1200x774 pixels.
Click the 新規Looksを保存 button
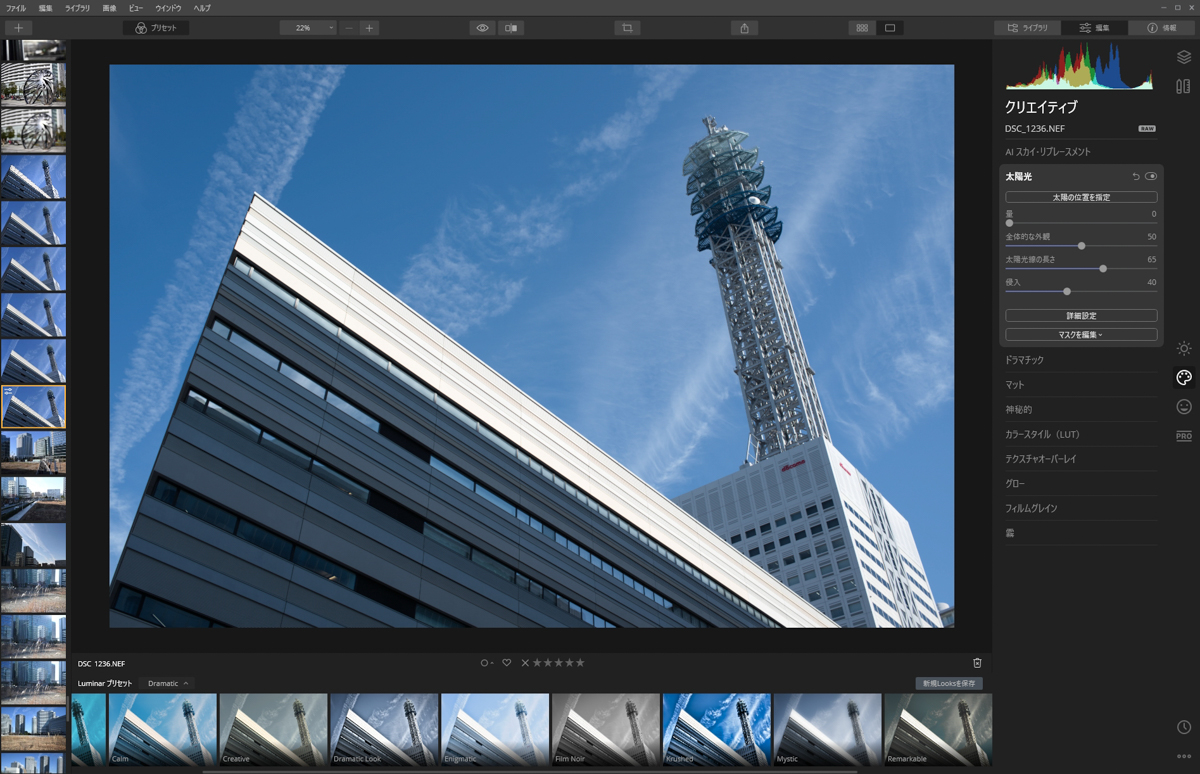click(x=949, y=684)
